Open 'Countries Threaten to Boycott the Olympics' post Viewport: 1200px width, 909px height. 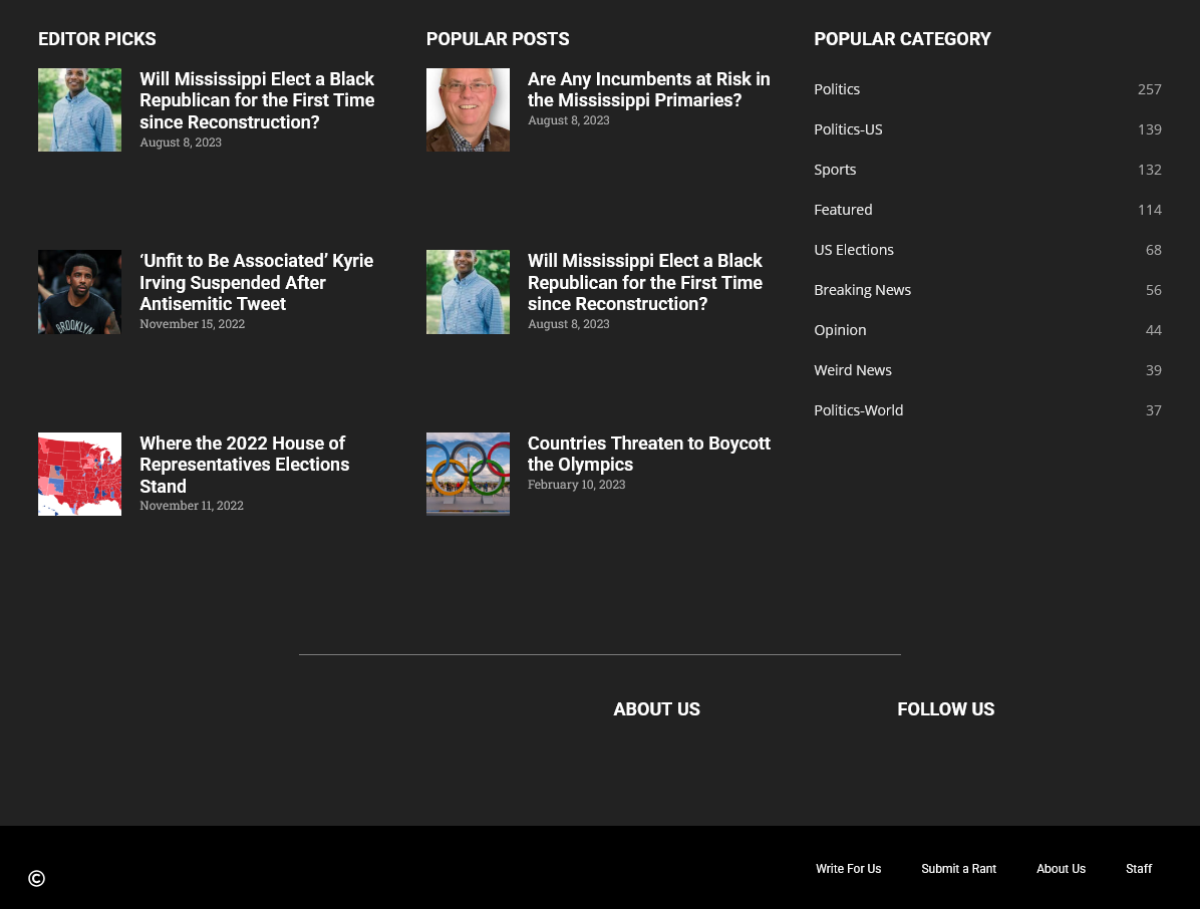[648, 453]
